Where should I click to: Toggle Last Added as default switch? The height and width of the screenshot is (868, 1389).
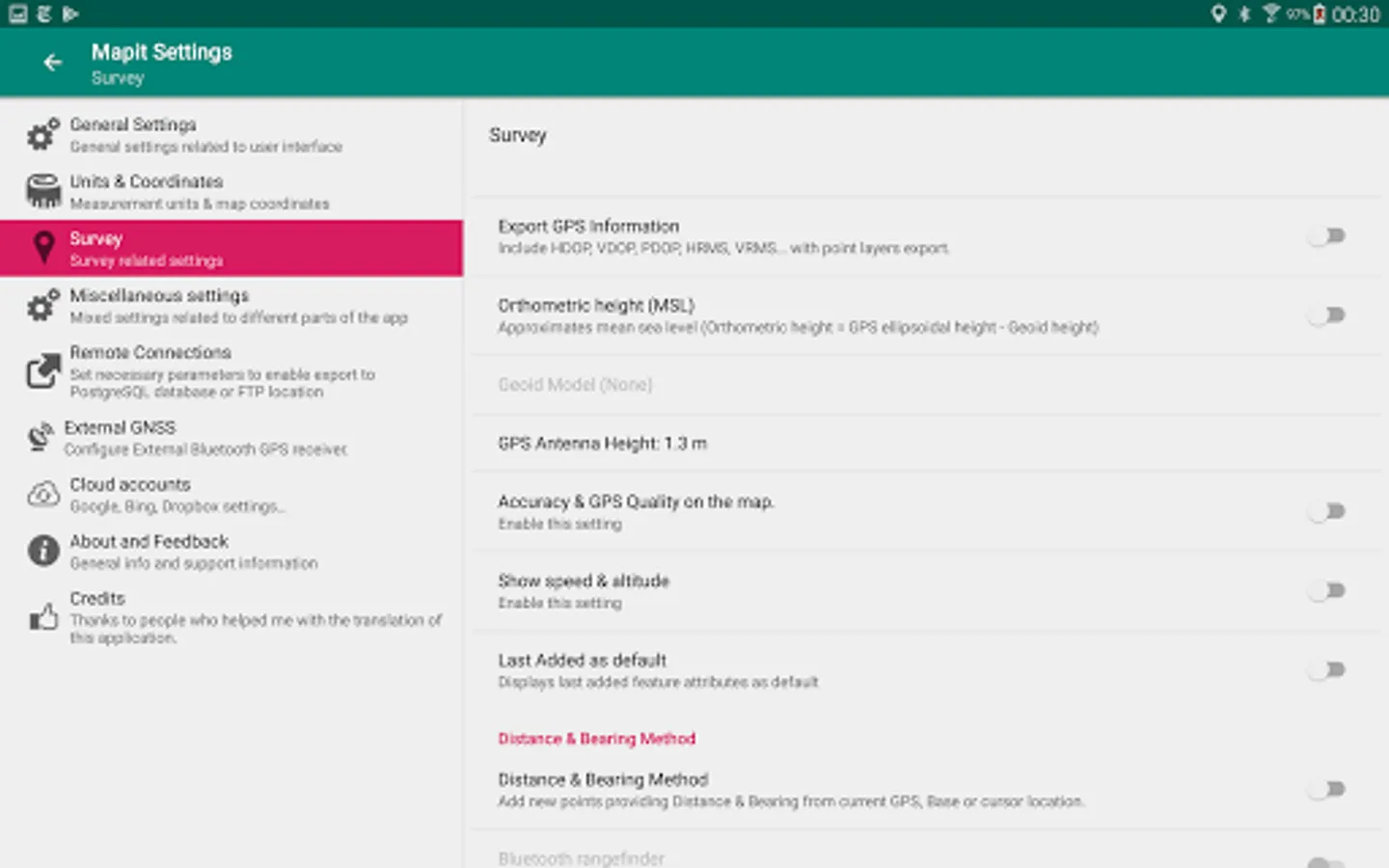click(x=1327, y=670)
